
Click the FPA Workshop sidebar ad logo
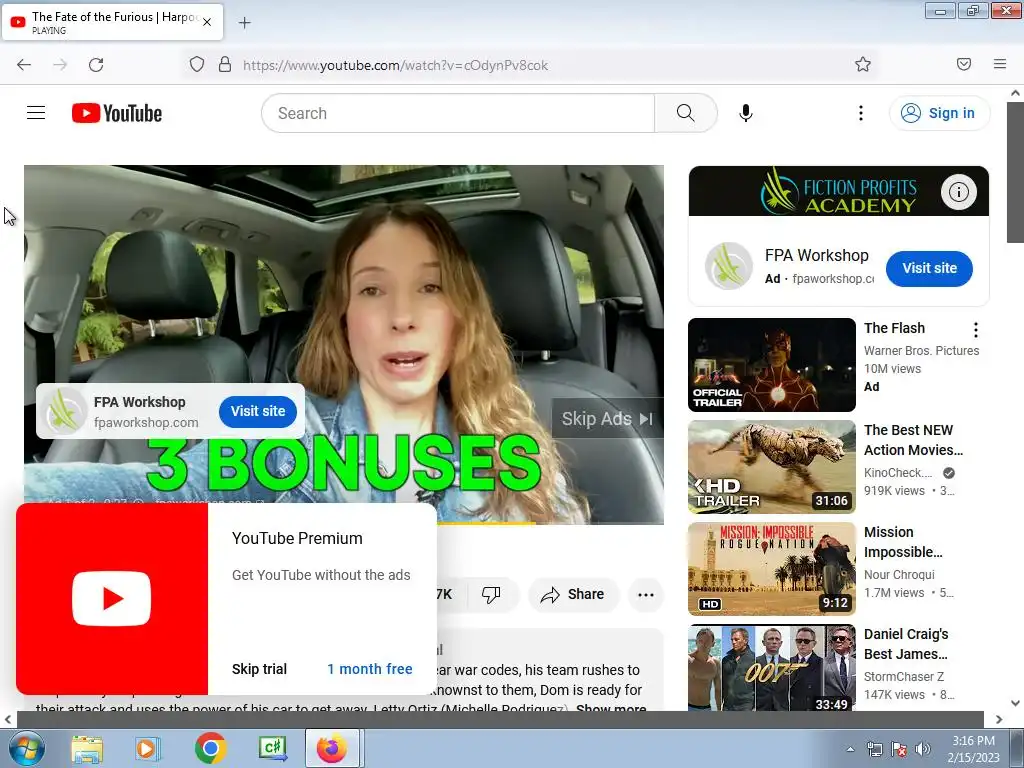[x=728, y=266]
